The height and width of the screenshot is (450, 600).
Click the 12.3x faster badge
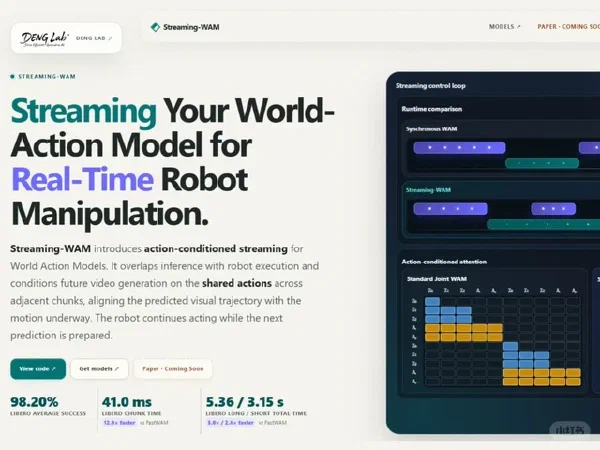click(119, 423)
